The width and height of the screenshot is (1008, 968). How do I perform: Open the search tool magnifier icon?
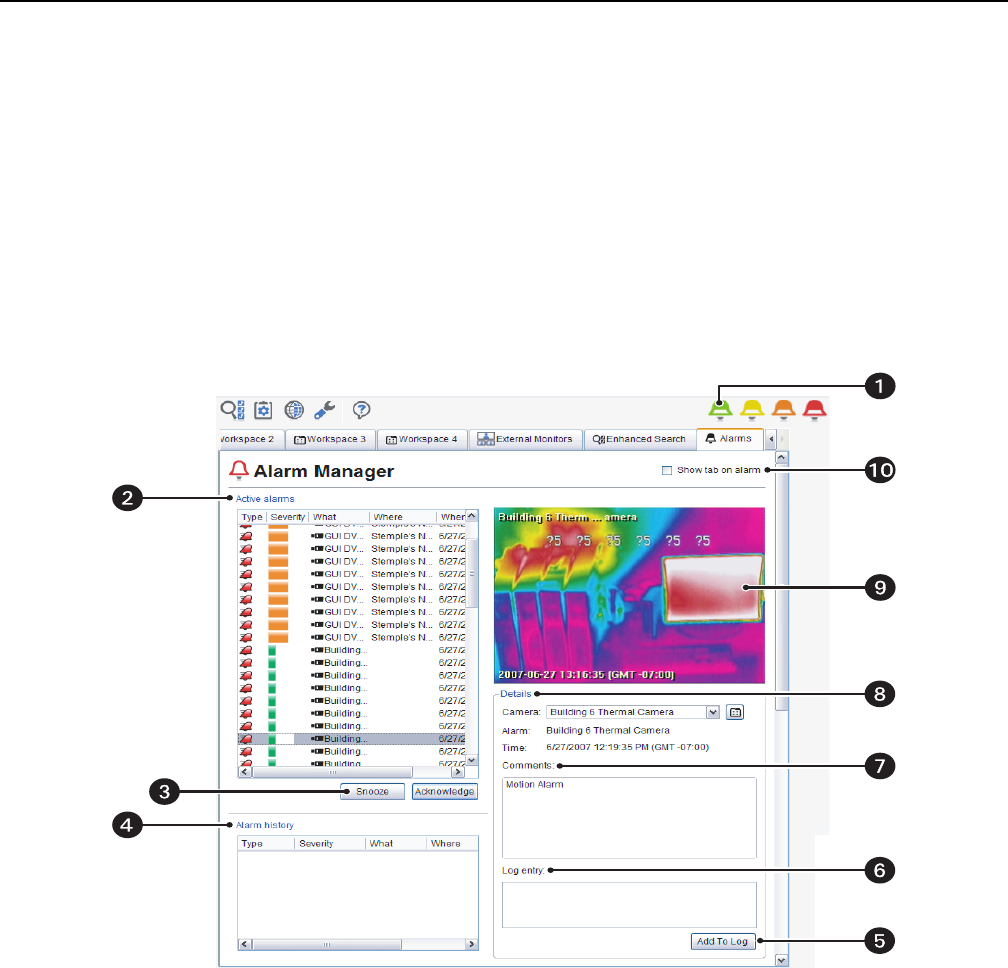tap(232, 410)
